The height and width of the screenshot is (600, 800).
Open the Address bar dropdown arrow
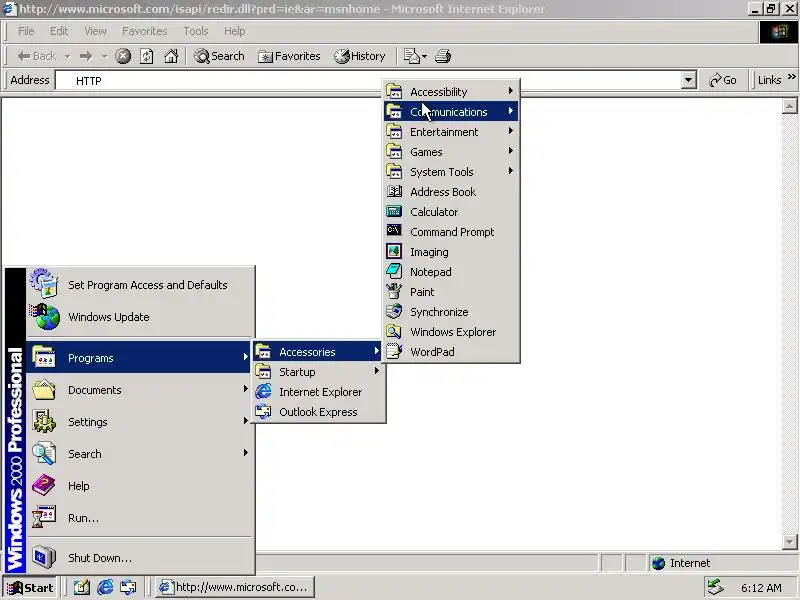click(x=689, y=80)
